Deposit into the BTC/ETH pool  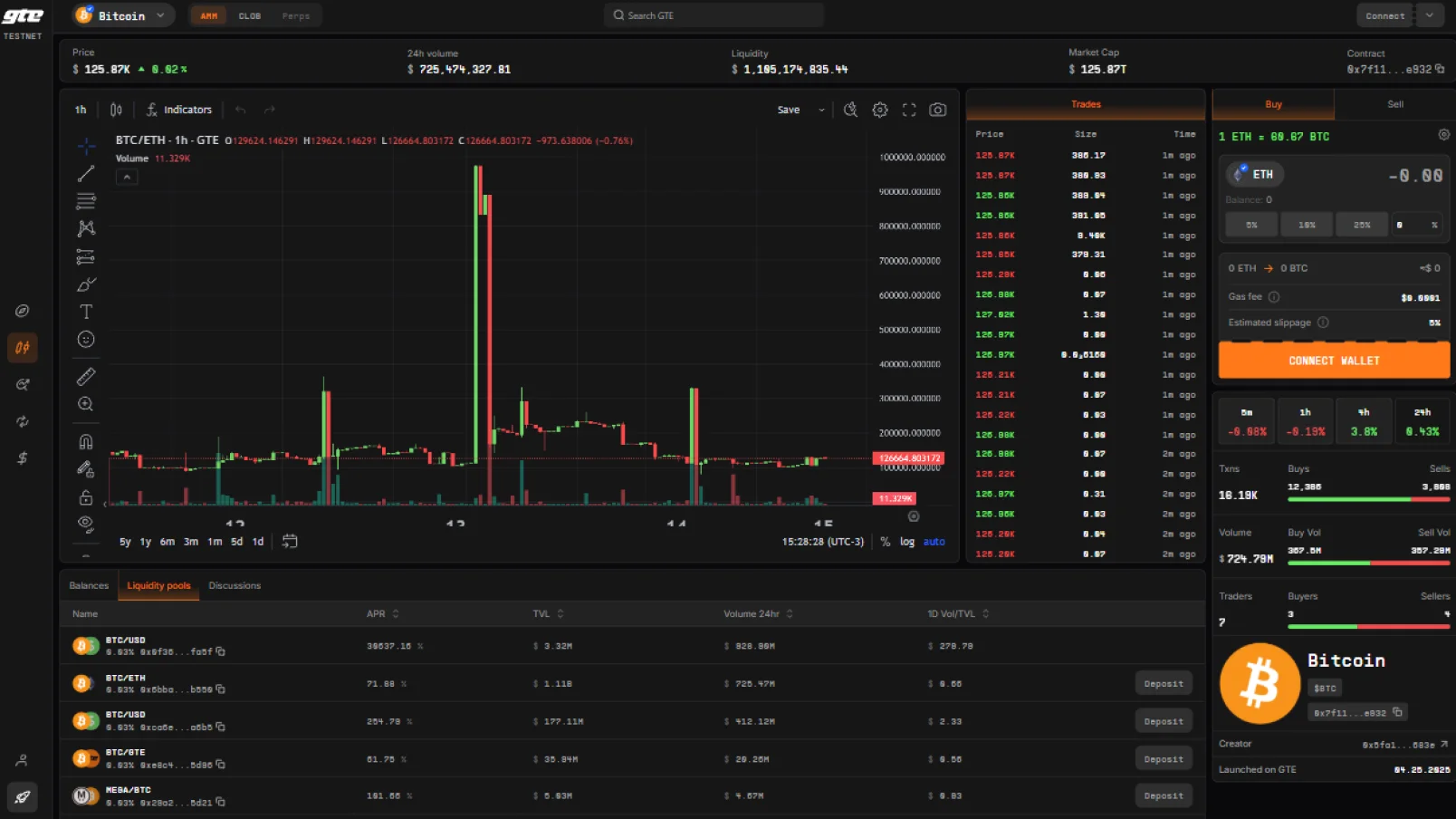1164,684
